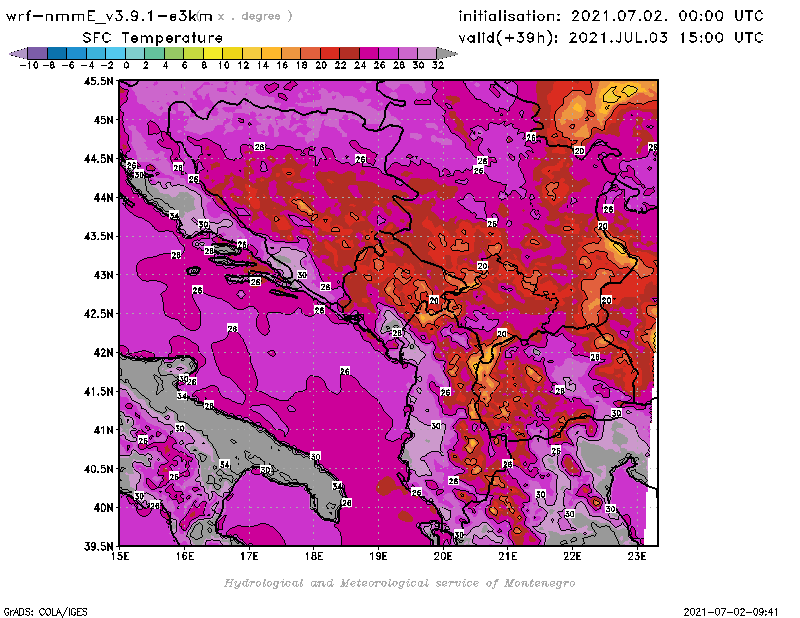Select the '41N' latitude label

tap(104, 430)
